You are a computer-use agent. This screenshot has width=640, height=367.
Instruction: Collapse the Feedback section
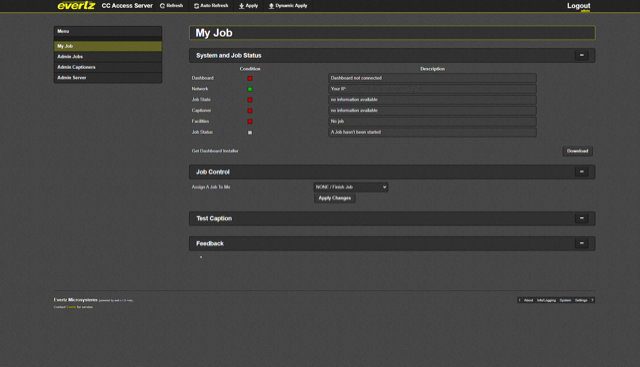582,243
